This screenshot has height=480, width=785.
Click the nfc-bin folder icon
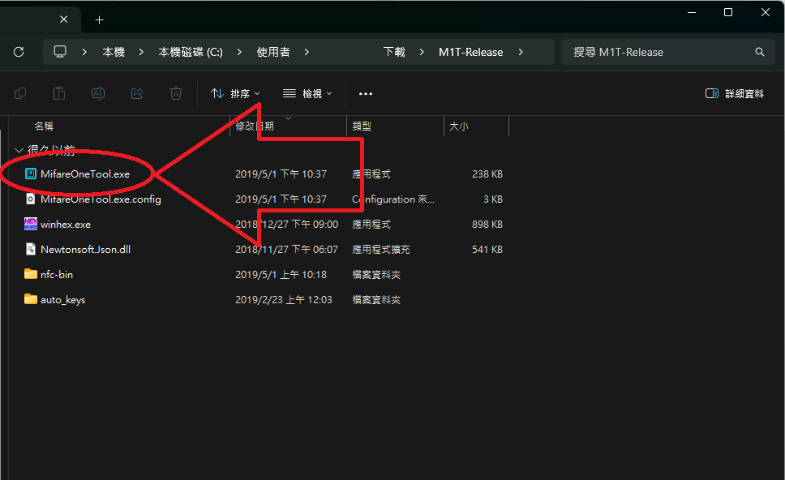31,274
